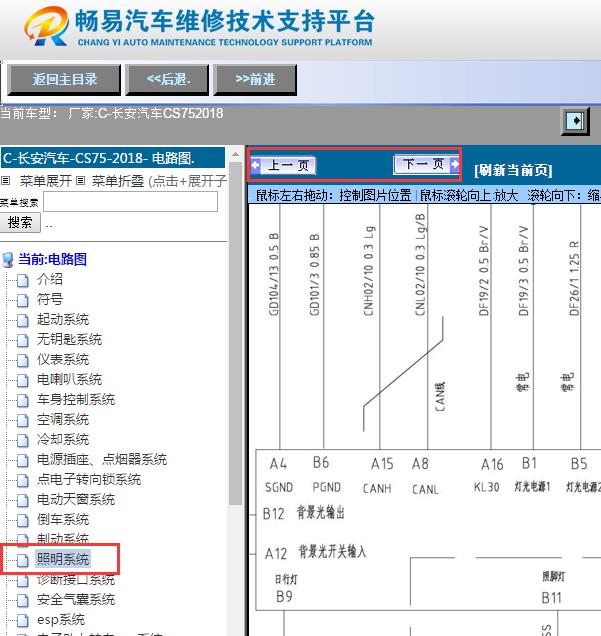Screen dimensions: 601x636
Task: Click the page icon beside 符号
Action: (23, 300)
